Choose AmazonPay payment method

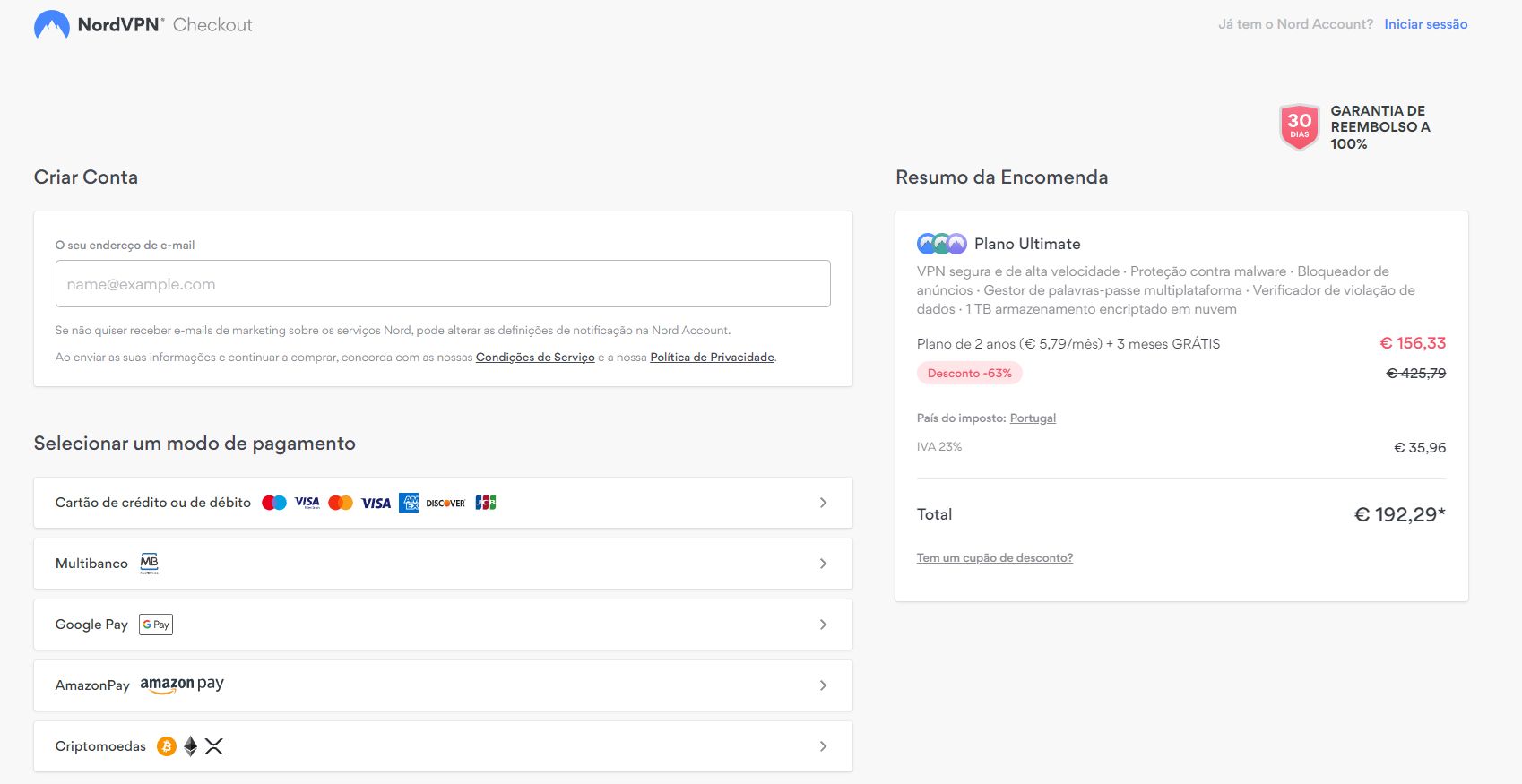[443, 685]
